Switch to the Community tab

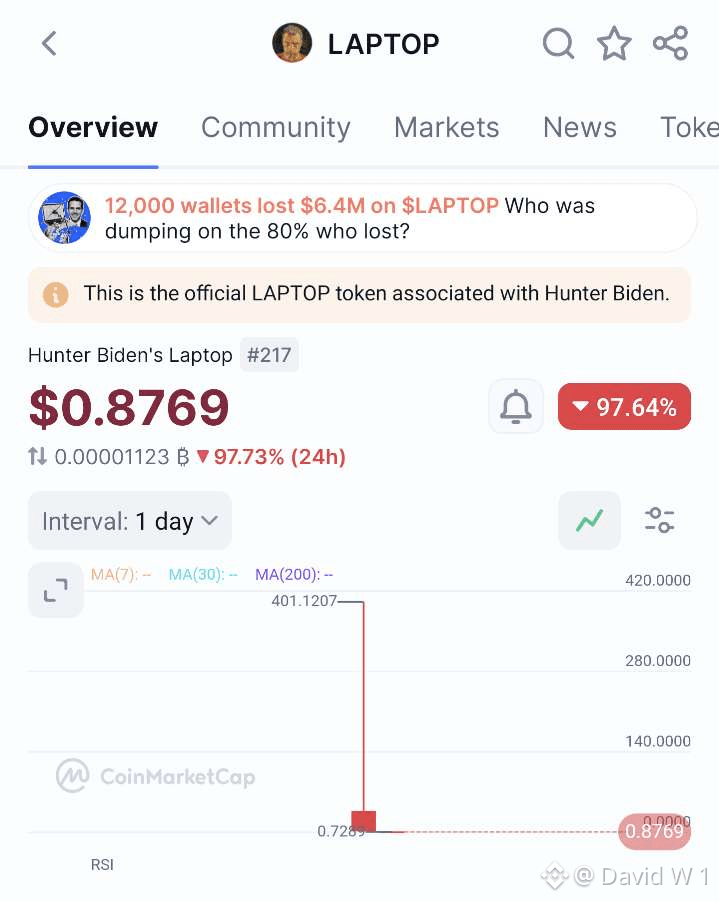[x=275, y=128]
